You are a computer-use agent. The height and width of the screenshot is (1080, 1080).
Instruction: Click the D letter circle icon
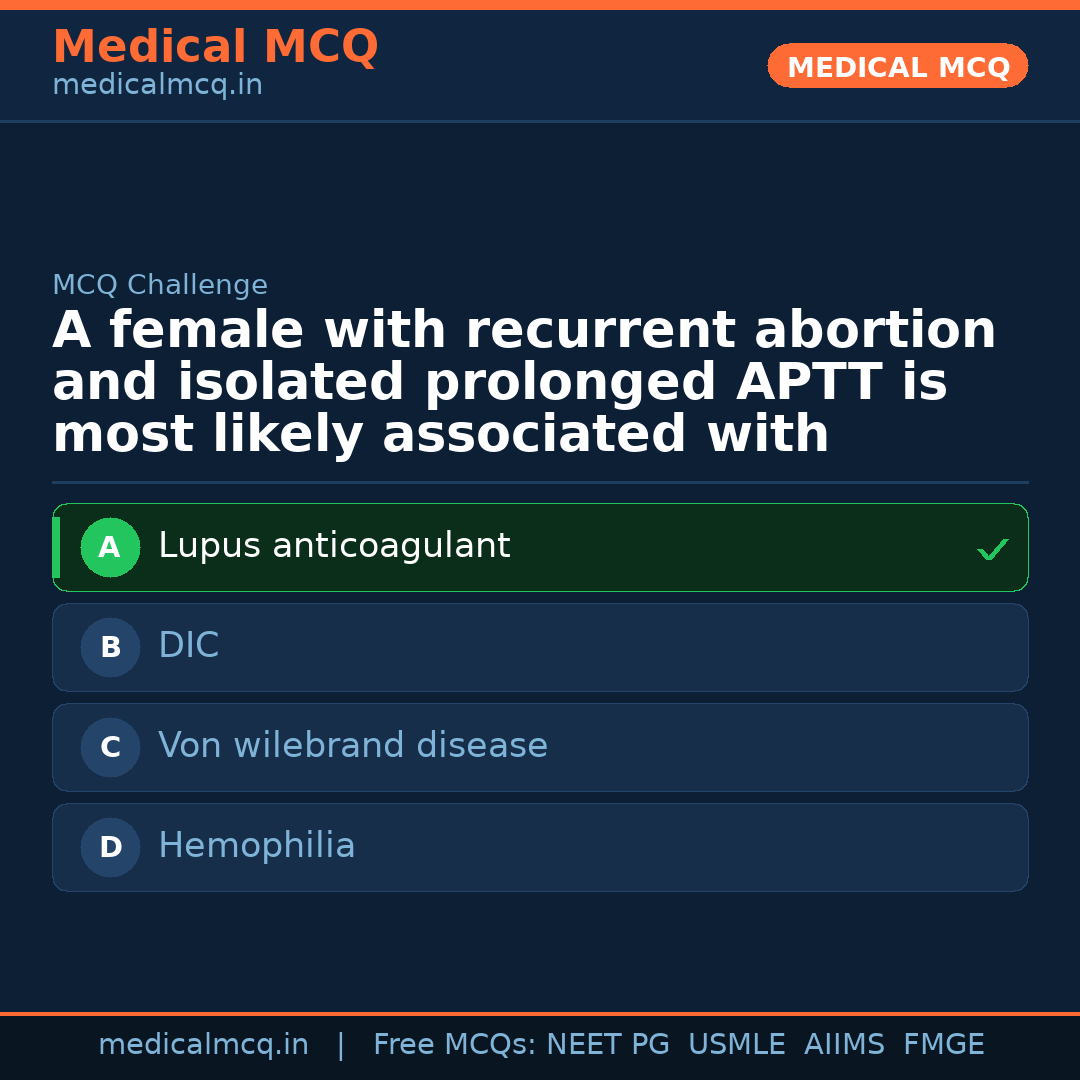110,847
